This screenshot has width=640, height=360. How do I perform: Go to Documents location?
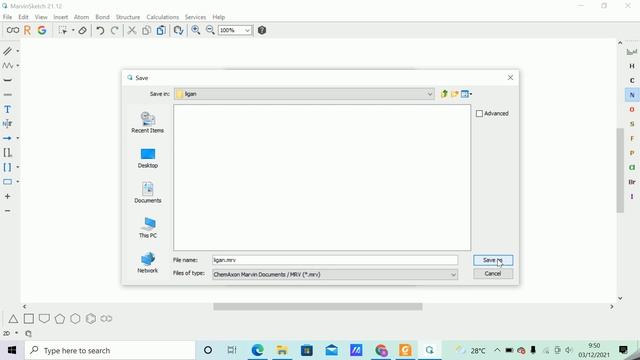[x=147, y=192]
